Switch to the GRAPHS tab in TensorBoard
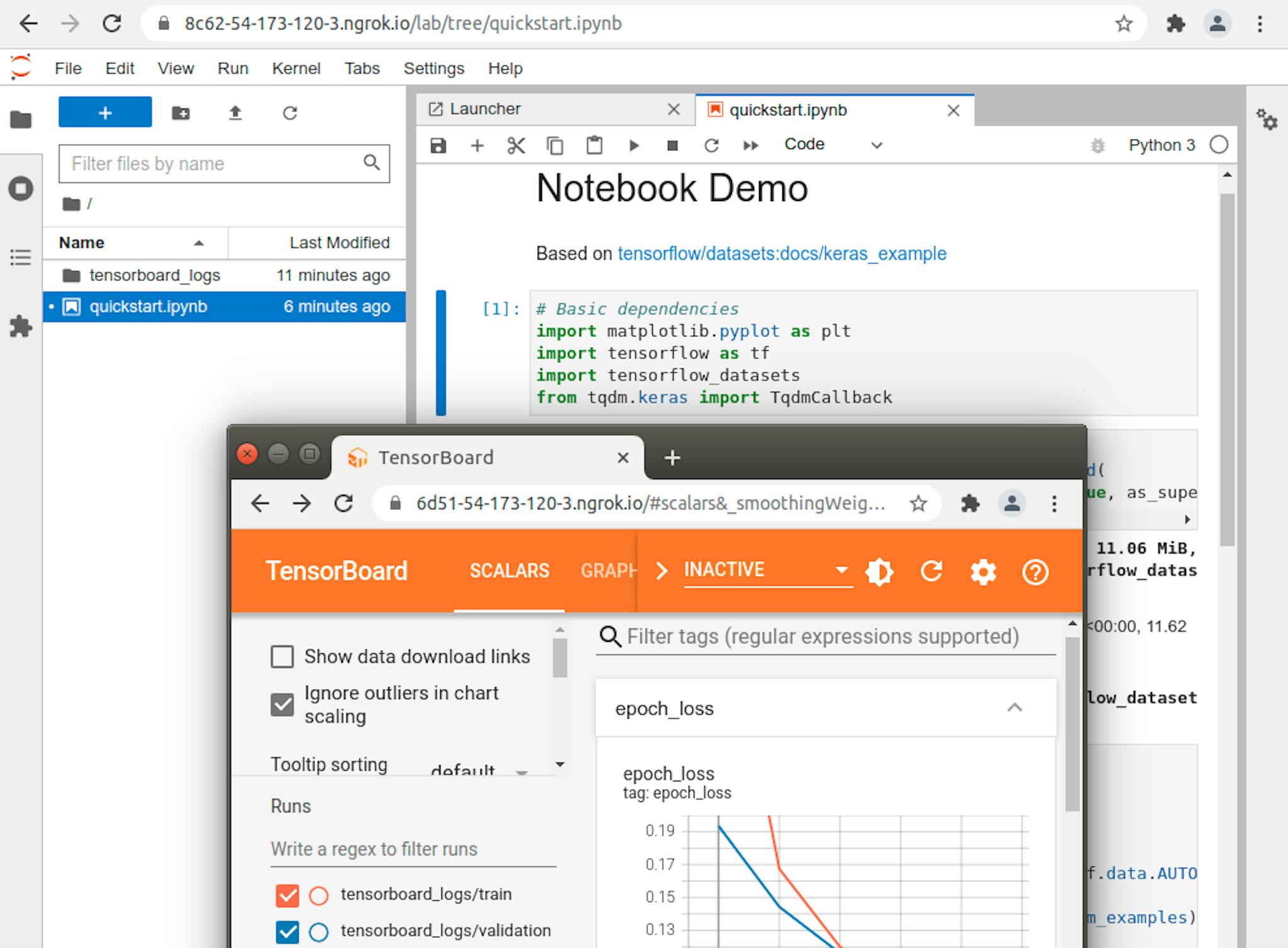 click(608, 570)
